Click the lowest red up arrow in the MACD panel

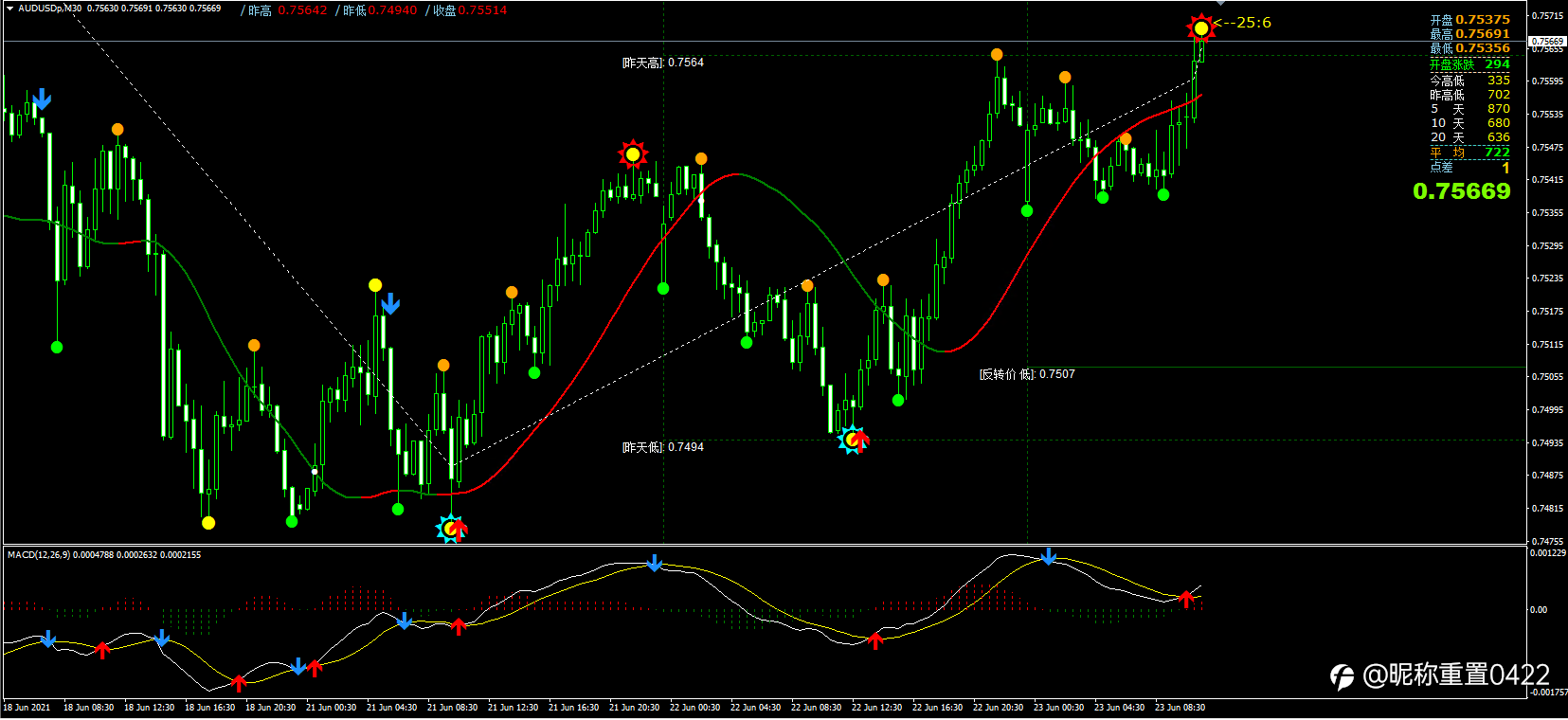pyautogui.click(x=239, y=682)
